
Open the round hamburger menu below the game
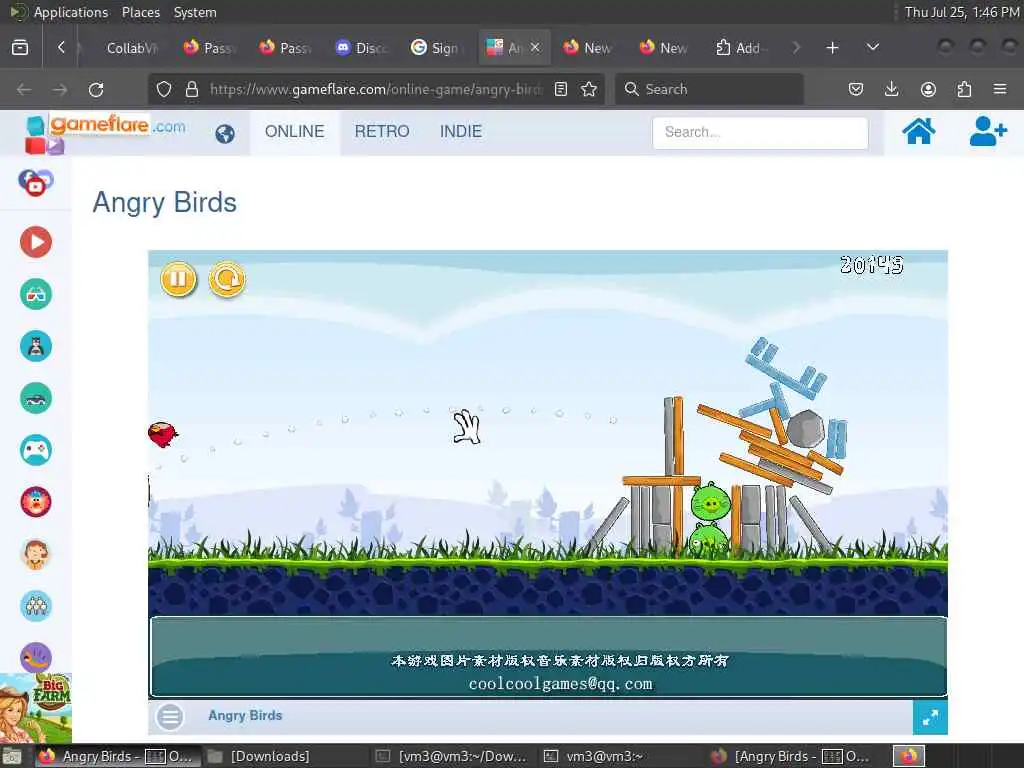coord(170,717)
